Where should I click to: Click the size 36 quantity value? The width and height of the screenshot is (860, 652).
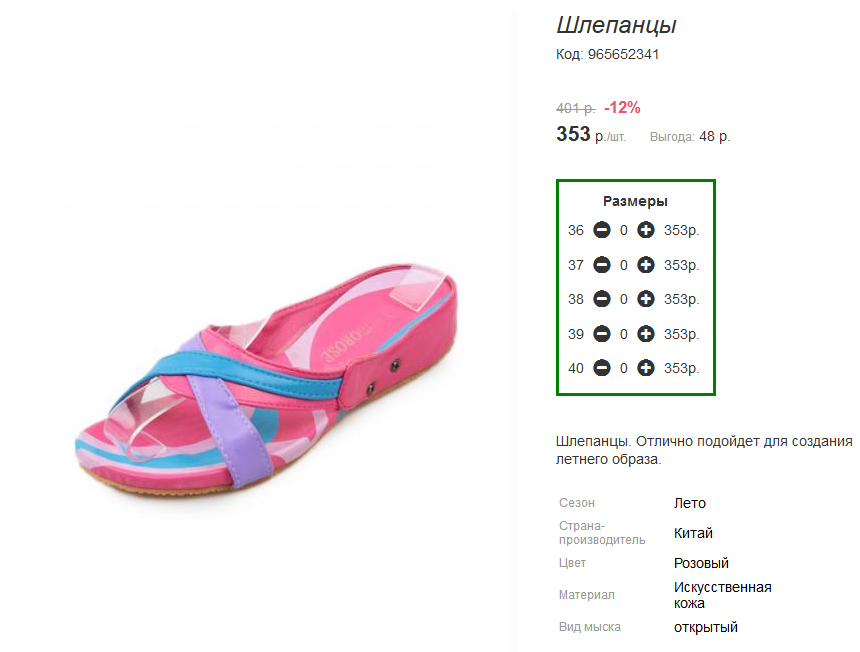[624, 230]
